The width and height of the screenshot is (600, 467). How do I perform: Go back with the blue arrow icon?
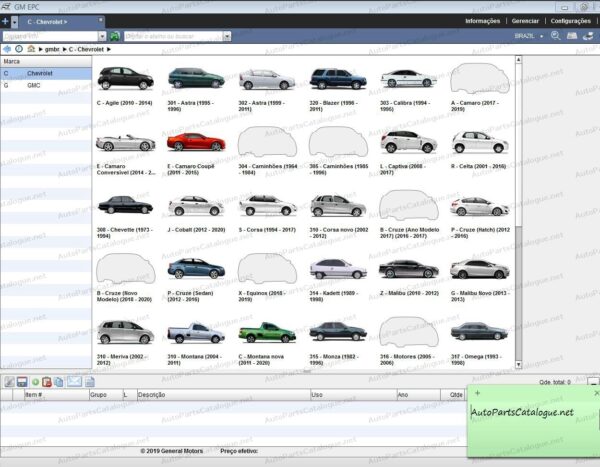(x=7, y=49)
